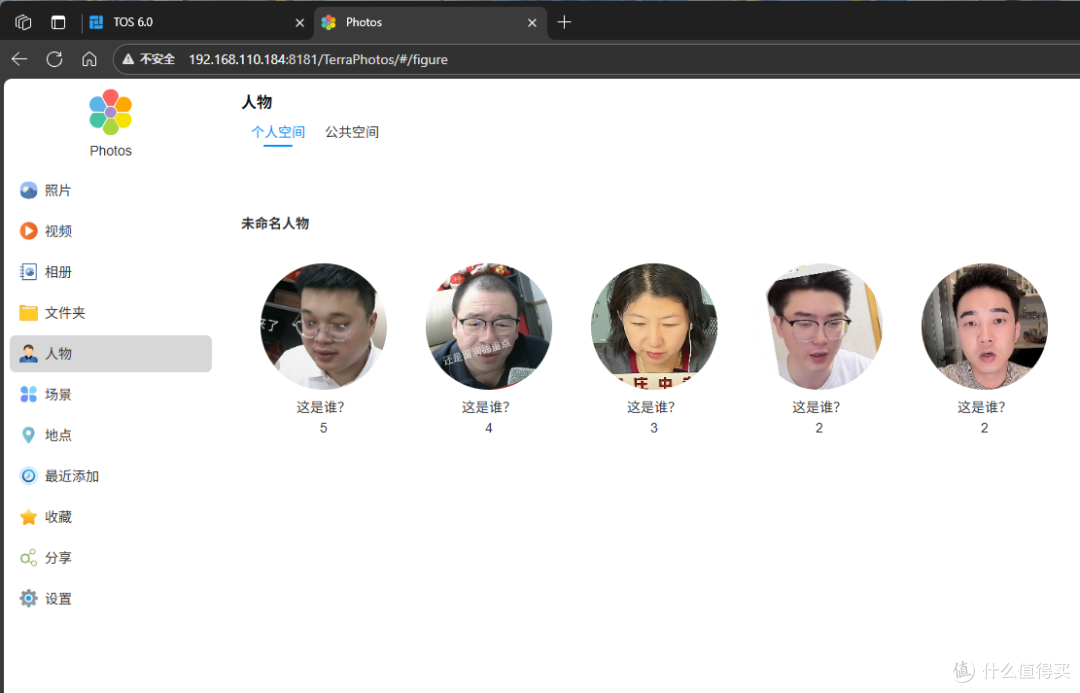Click the count 5 under first person
The height and width of the screenshot is (693, 1080).
[323, 428]
